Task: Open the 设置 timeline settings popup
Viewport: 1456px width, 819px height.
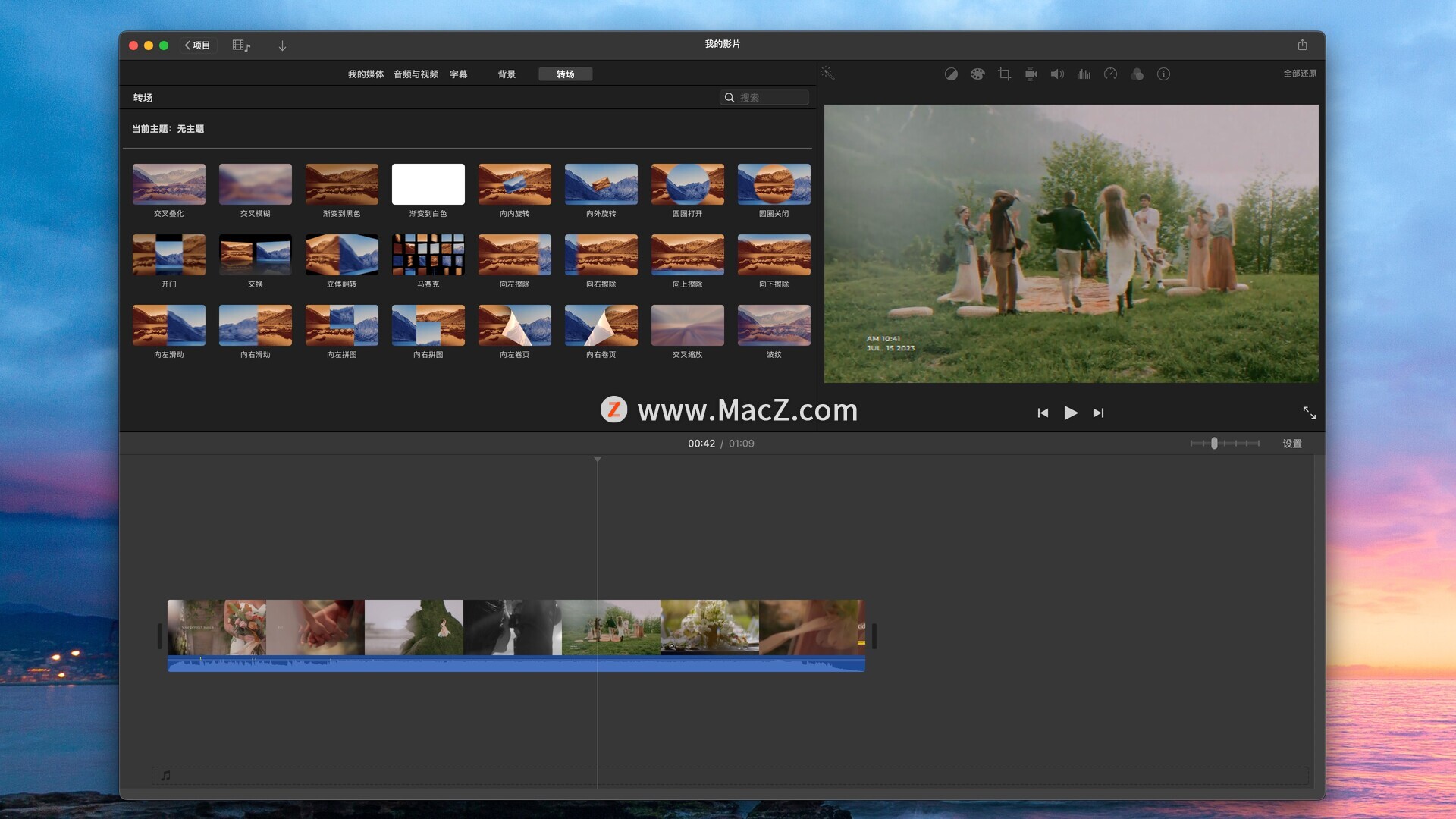Action: point(1291,444)
